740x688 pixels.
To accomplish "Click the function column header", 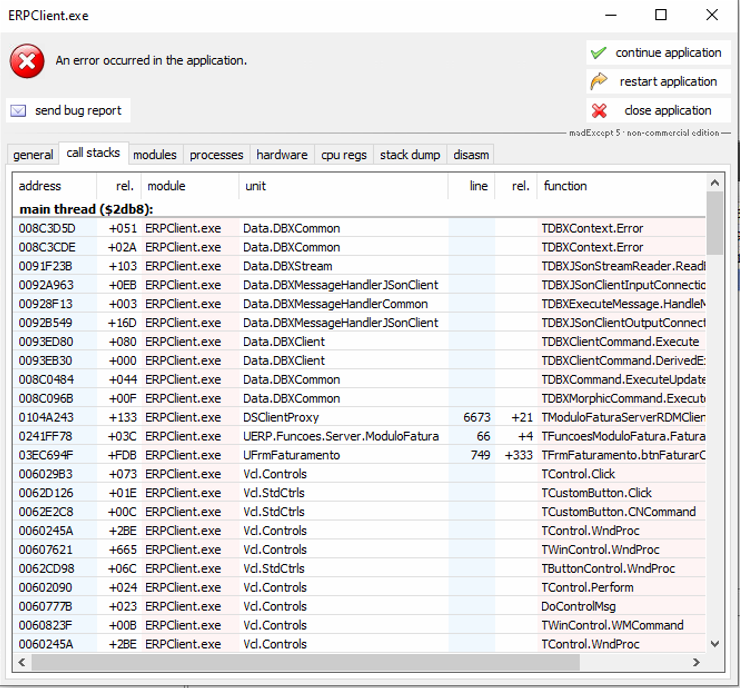I will (x=565, y=186).
